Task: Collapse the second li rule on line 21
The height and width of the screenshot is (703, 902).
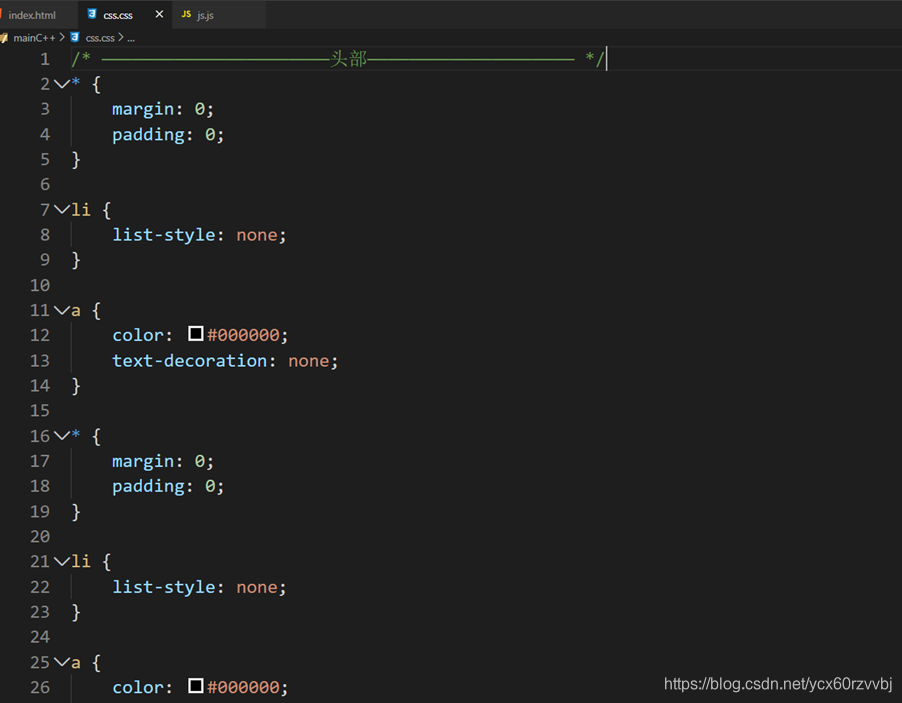Action: [x=63, y=561]
